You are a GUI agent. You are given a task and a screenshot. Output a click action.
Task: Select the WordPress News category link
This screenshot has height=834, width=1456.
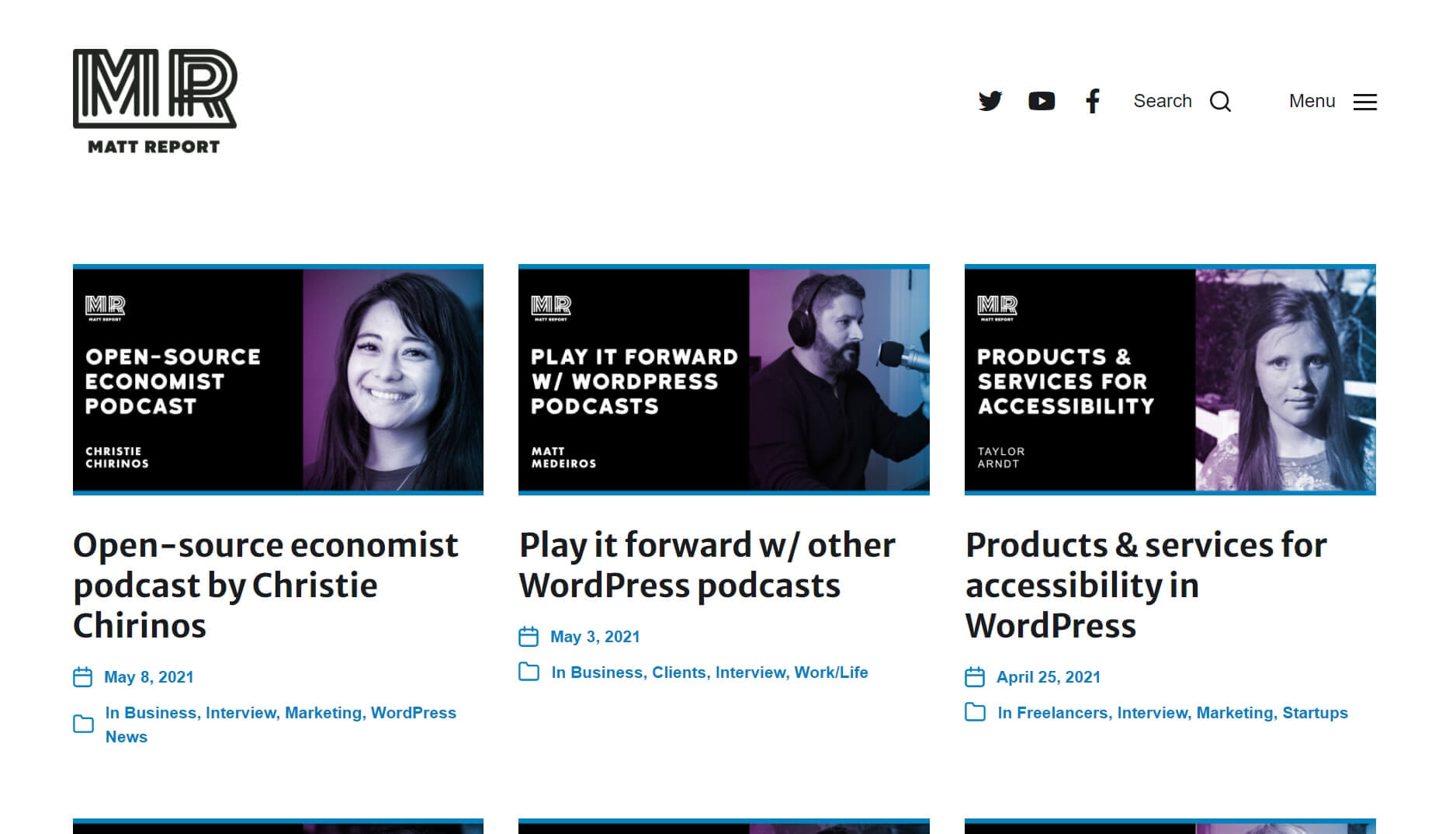tap(414, 712)
